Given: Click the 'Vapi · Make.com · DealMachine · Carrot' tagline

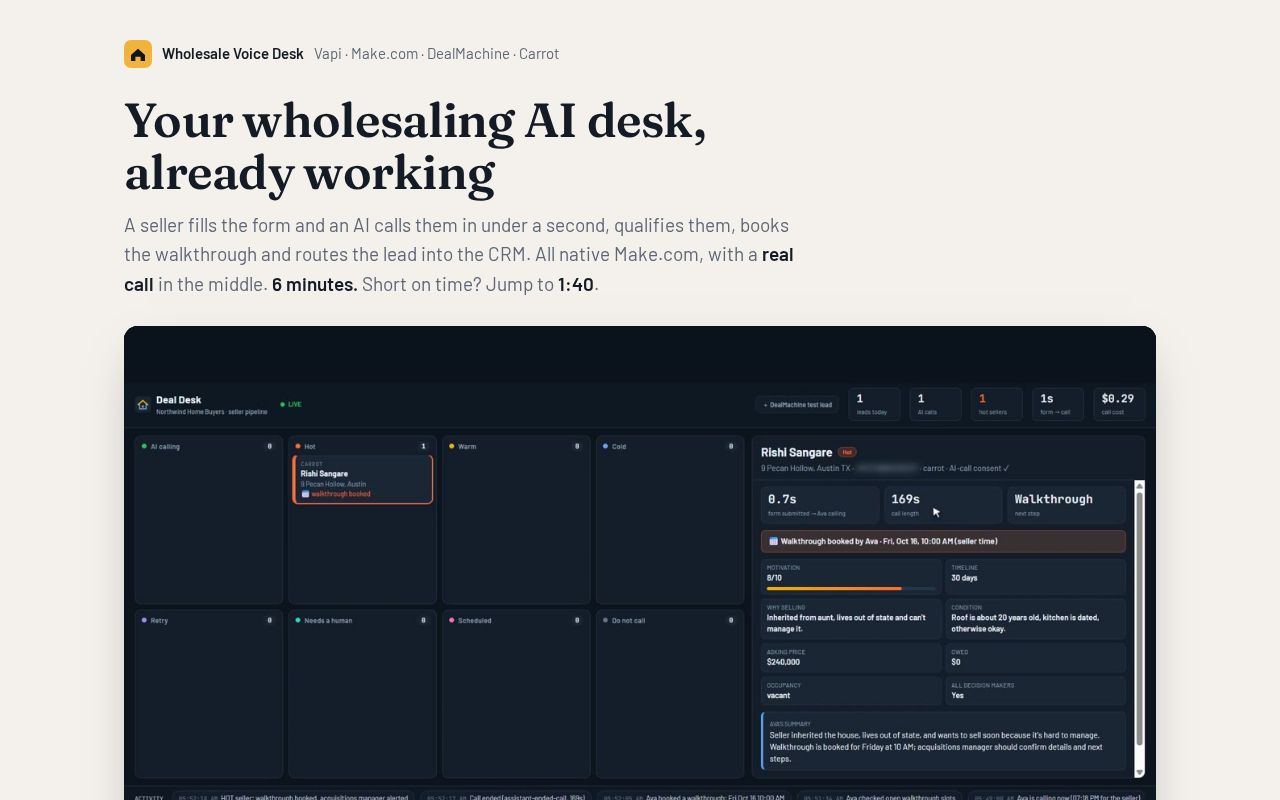Looking at the screenshot, I should [x=436, y=54].
